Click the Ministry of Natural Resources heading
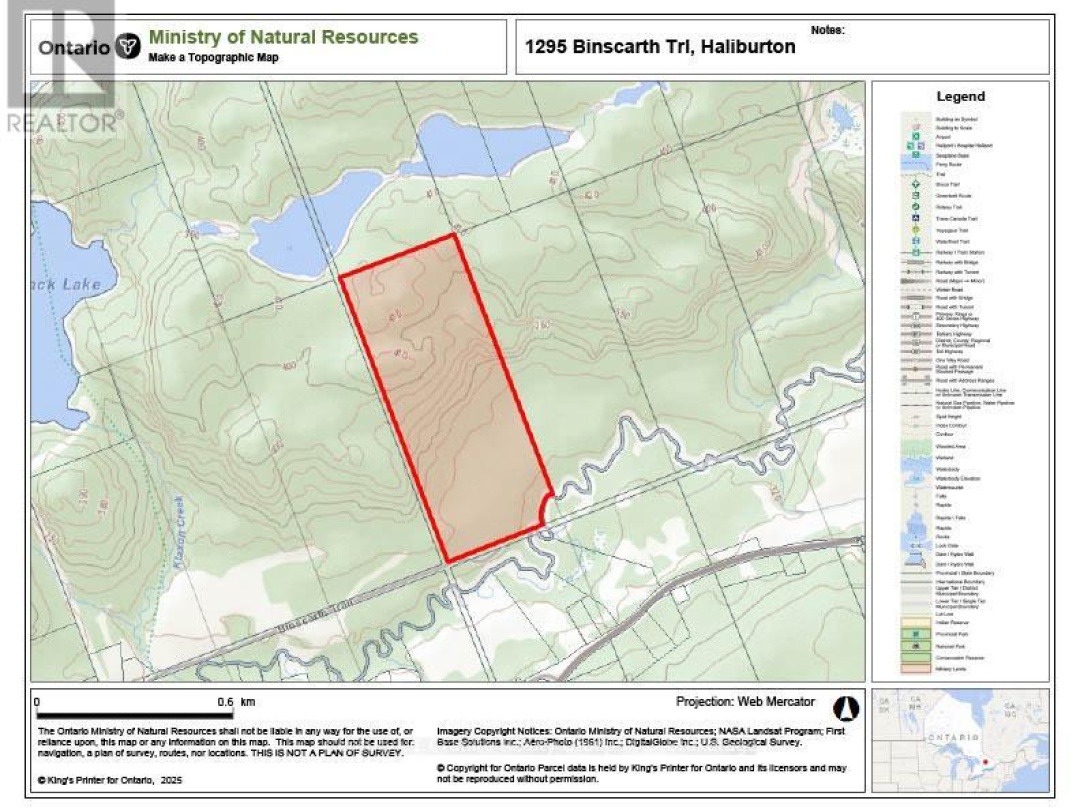 coord(283,37)
